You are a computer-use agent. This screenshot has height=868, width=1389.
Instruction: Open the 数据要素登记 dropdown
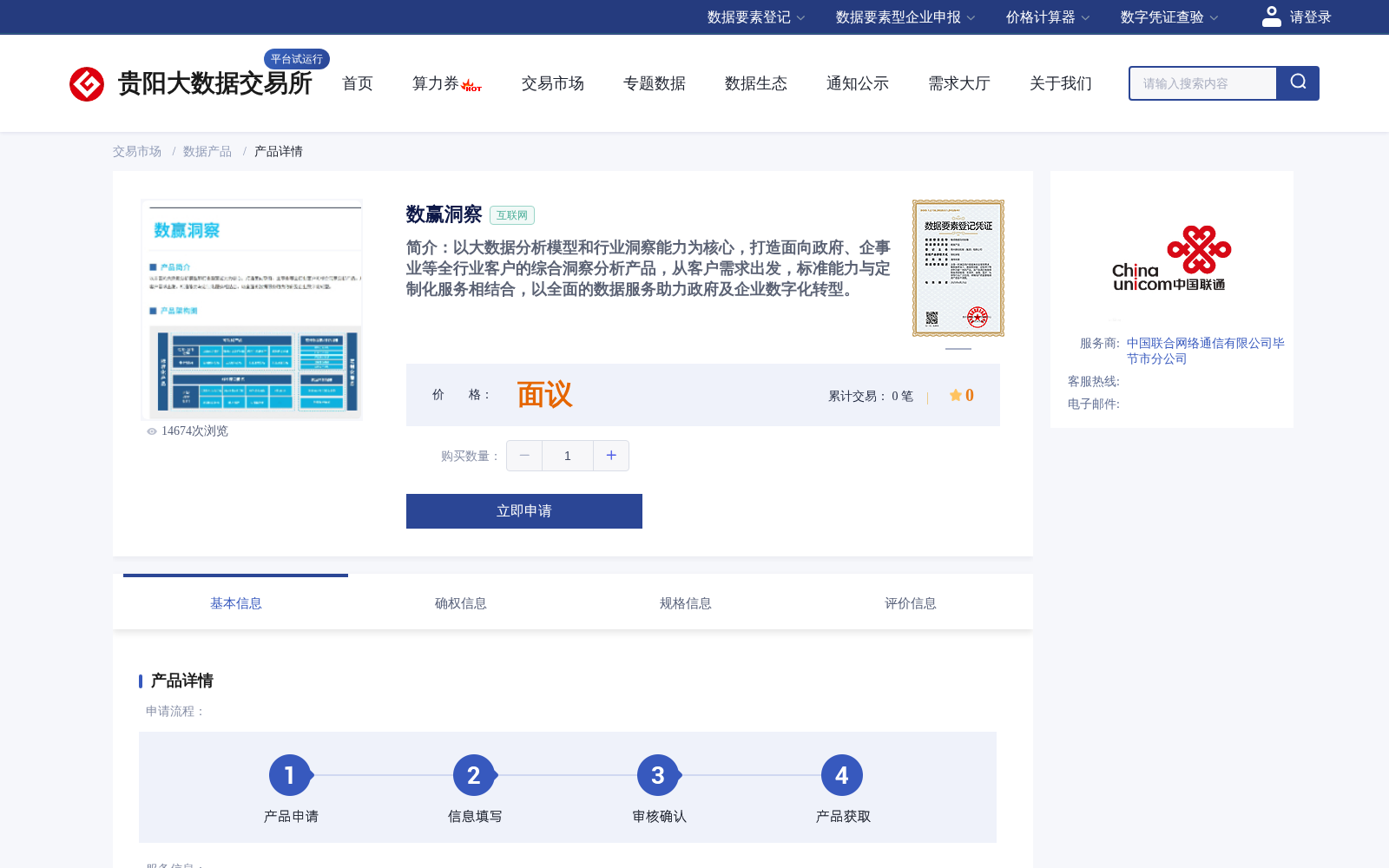756,17
